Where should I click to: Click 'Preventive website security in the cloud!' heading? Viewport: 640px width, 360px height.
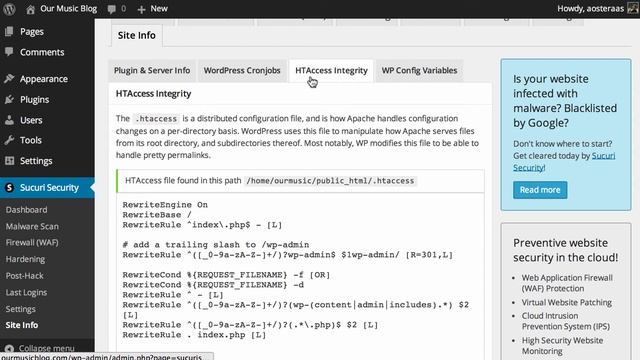(x=565, y=250)
